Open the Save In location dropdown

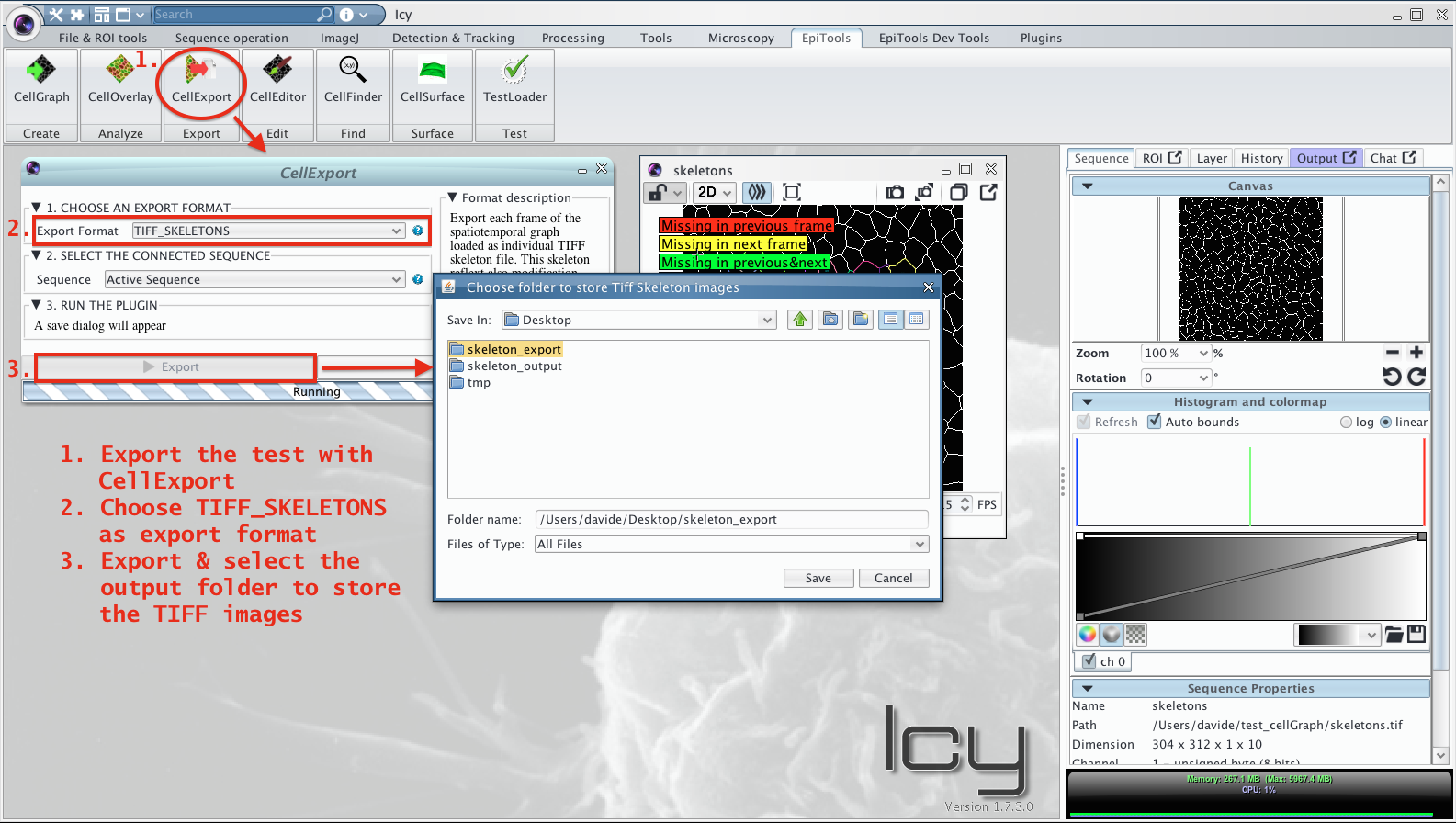click(x=639, y=320)
